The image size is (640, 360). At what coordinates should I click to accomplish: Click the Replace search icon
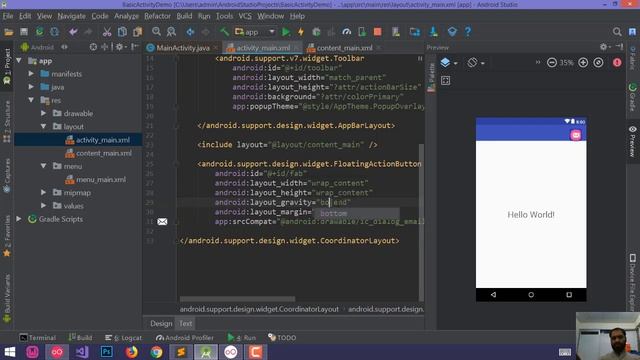tap(171, 32)
